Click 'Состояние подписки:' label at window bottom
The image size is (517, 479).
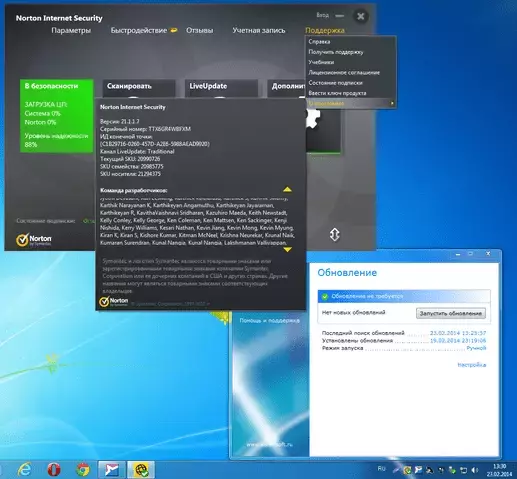(x=46, y=221)
